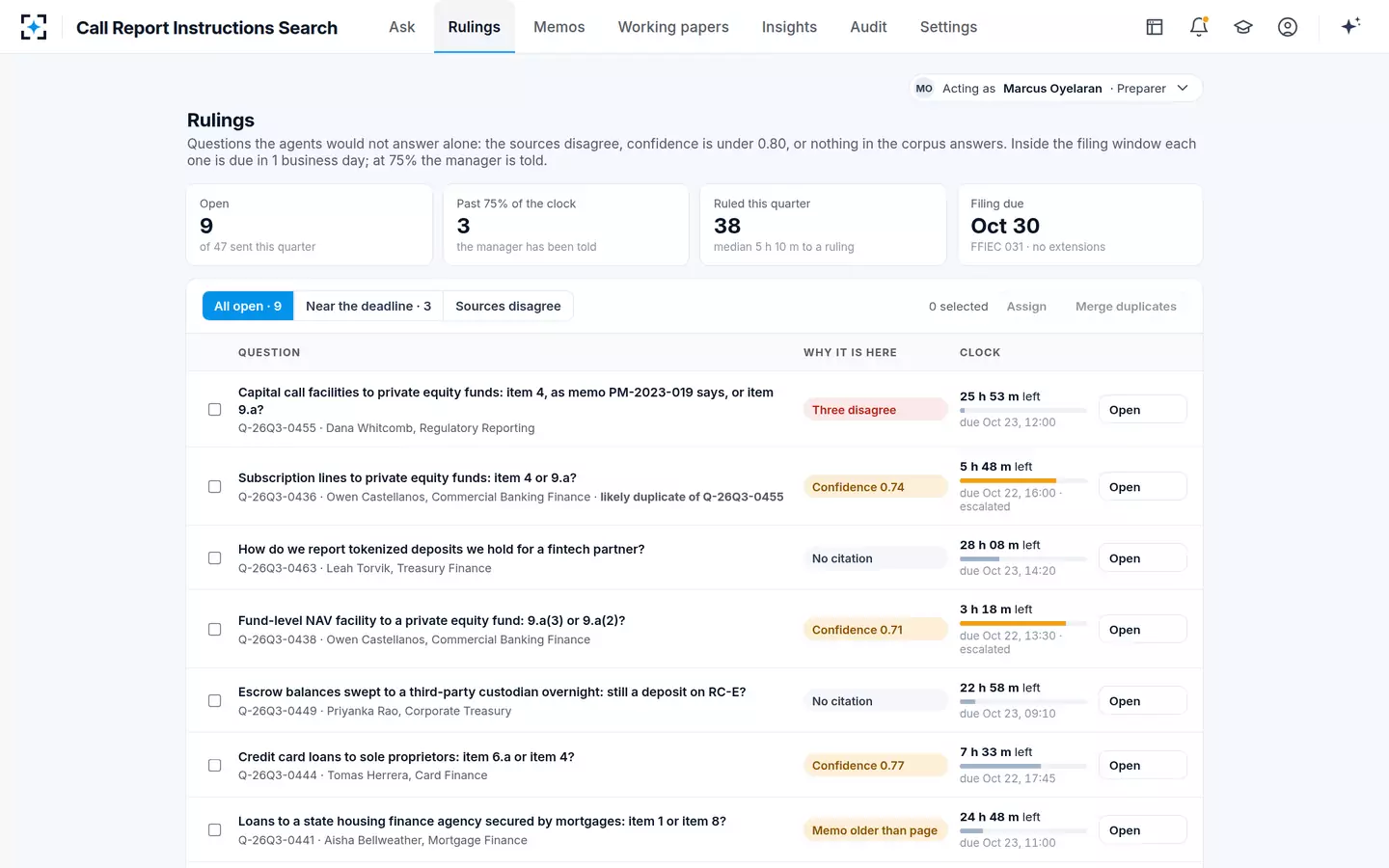Open the Filing due Oct 30 card
This screenshot has height=868, width=1389.
coord(1080,225)
